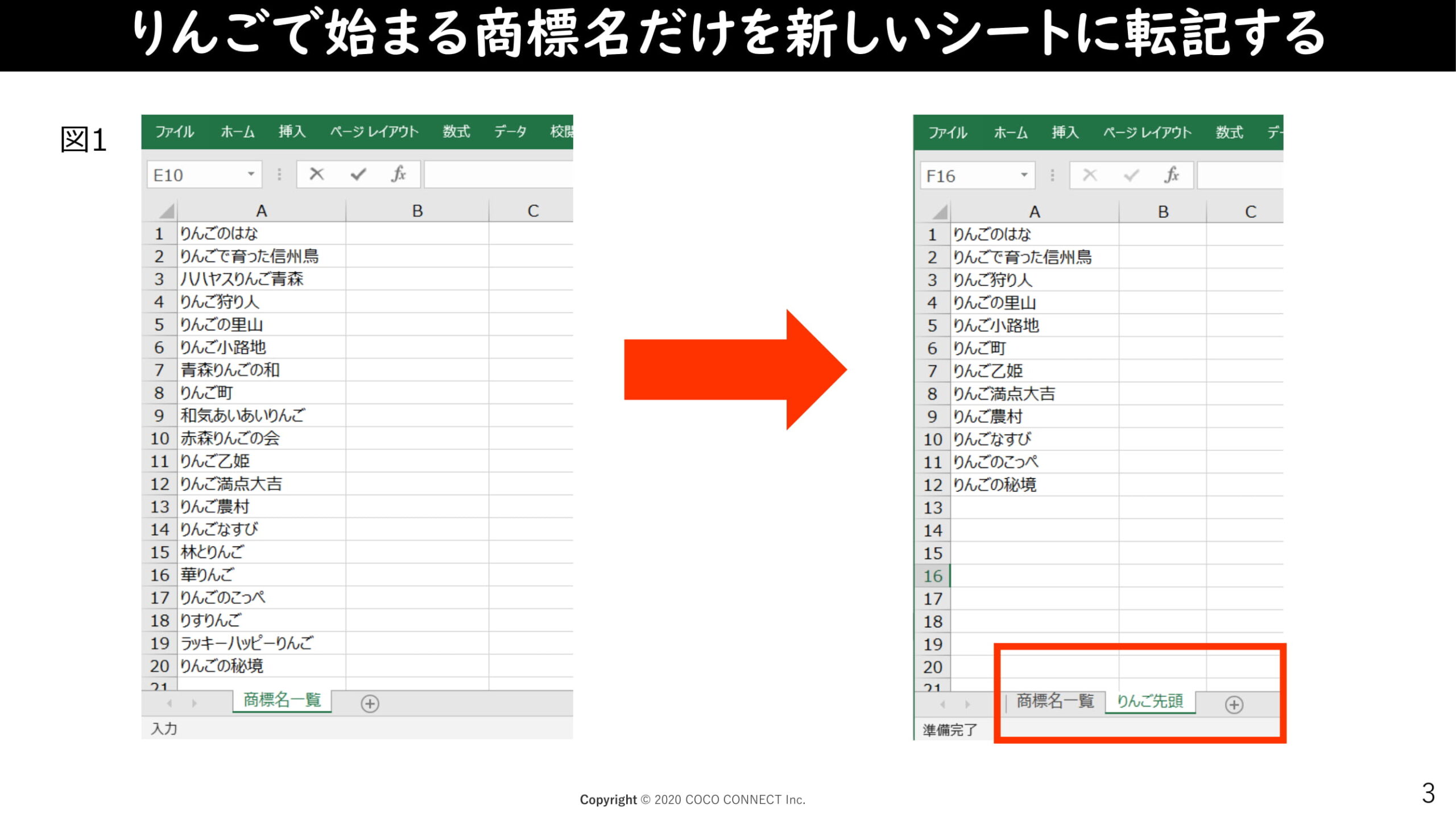The width and height of the screenshot is (1456, 819).
Task: Click select-all corner triangle in left Excel
Action: pos(166,212)
